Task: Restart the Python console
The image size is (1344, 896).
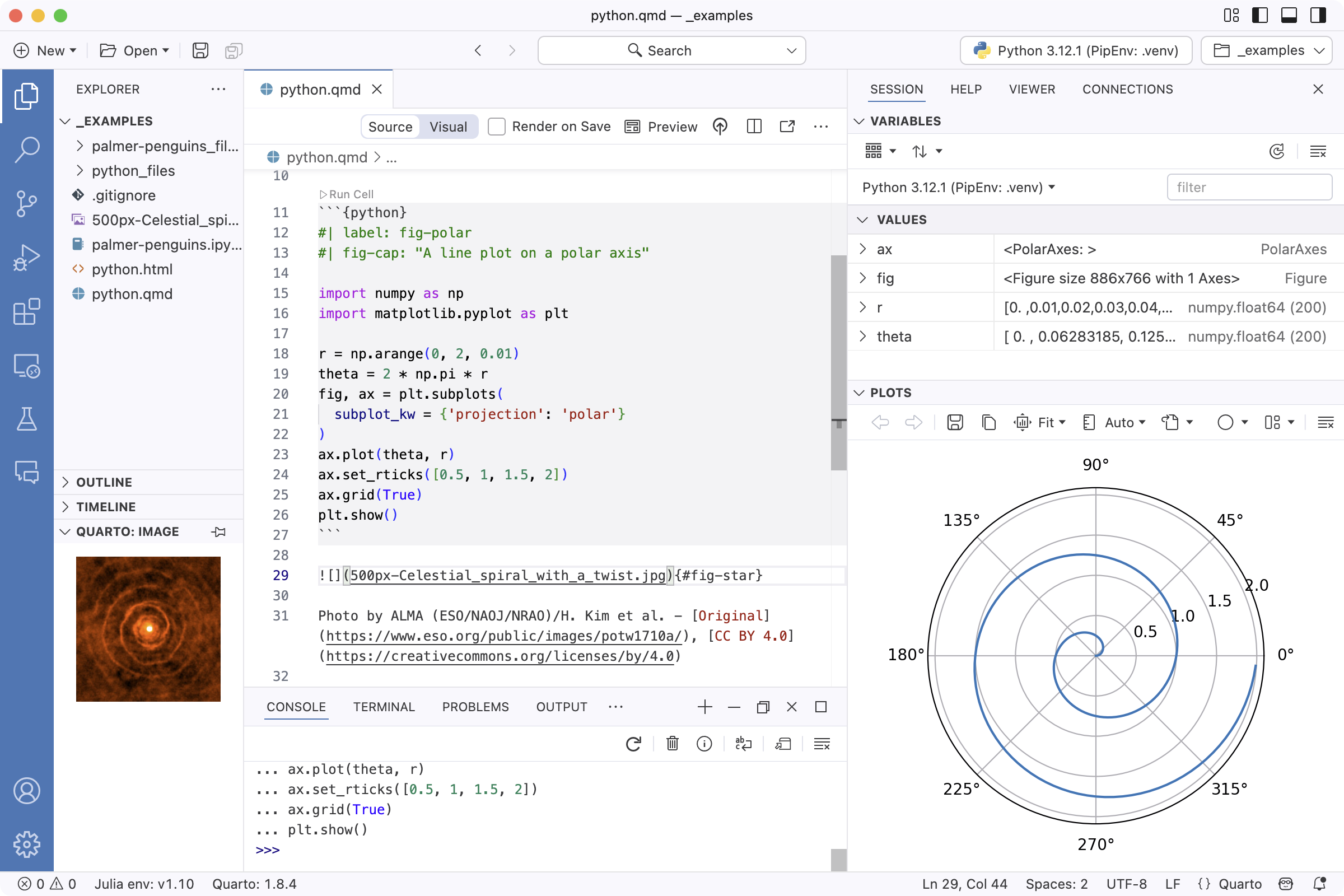Action: pyautogui.click(x=633, y=744)
